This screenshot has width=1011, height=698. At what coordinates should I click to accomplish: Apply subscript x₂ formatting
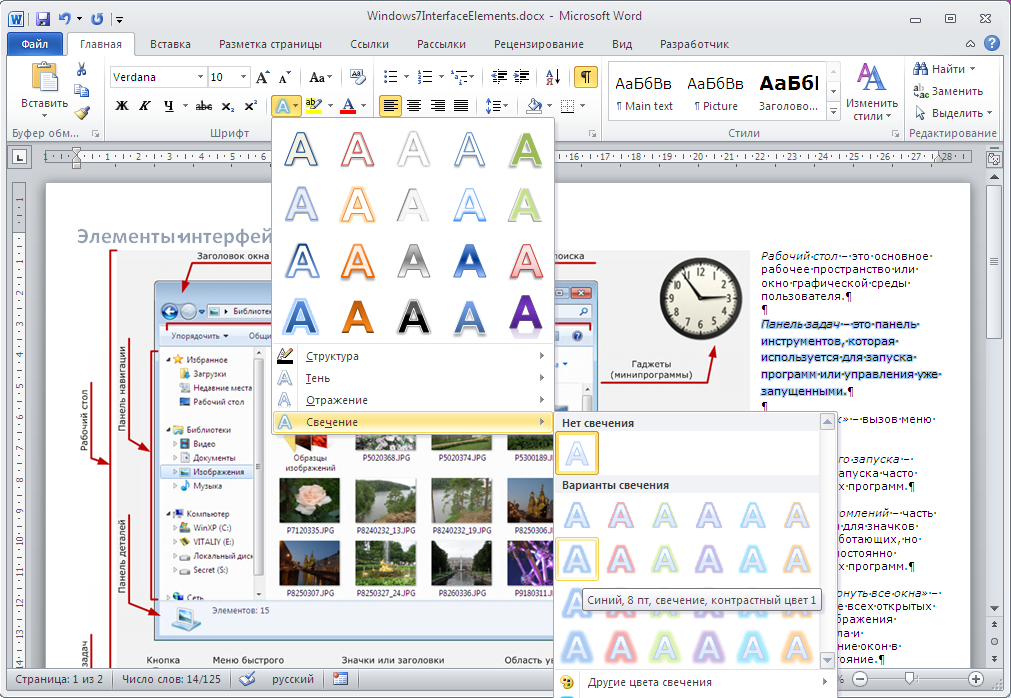click(228, 106)
